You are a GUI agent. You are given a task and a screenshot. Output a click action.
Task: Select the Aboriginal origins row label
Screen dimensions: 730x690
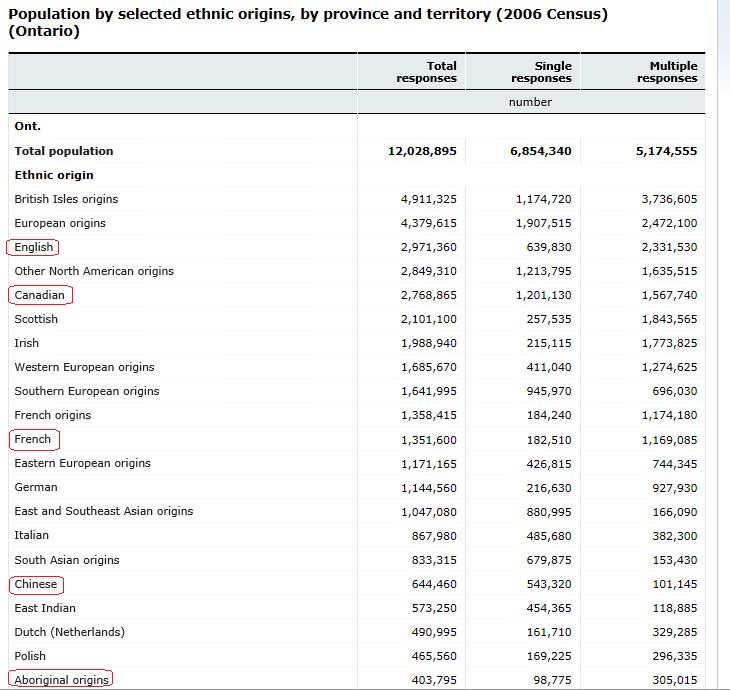pyautogui.click(x=61, y=680)
